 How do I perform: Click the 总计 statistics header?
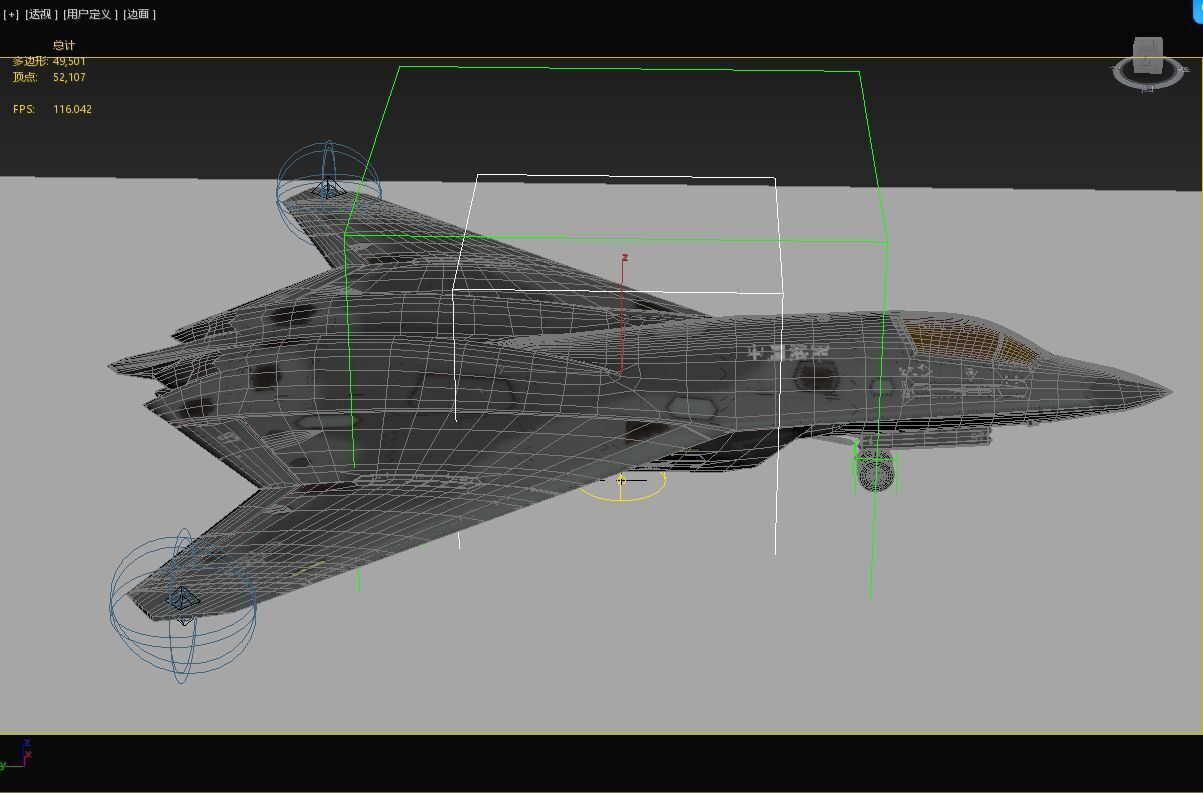tap(64, 45)
